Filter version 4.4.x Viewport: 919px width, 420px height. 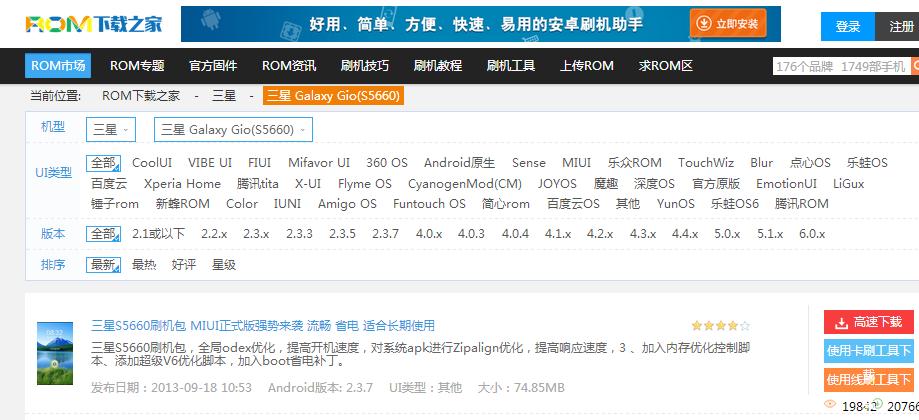click(x=685, y=234)
